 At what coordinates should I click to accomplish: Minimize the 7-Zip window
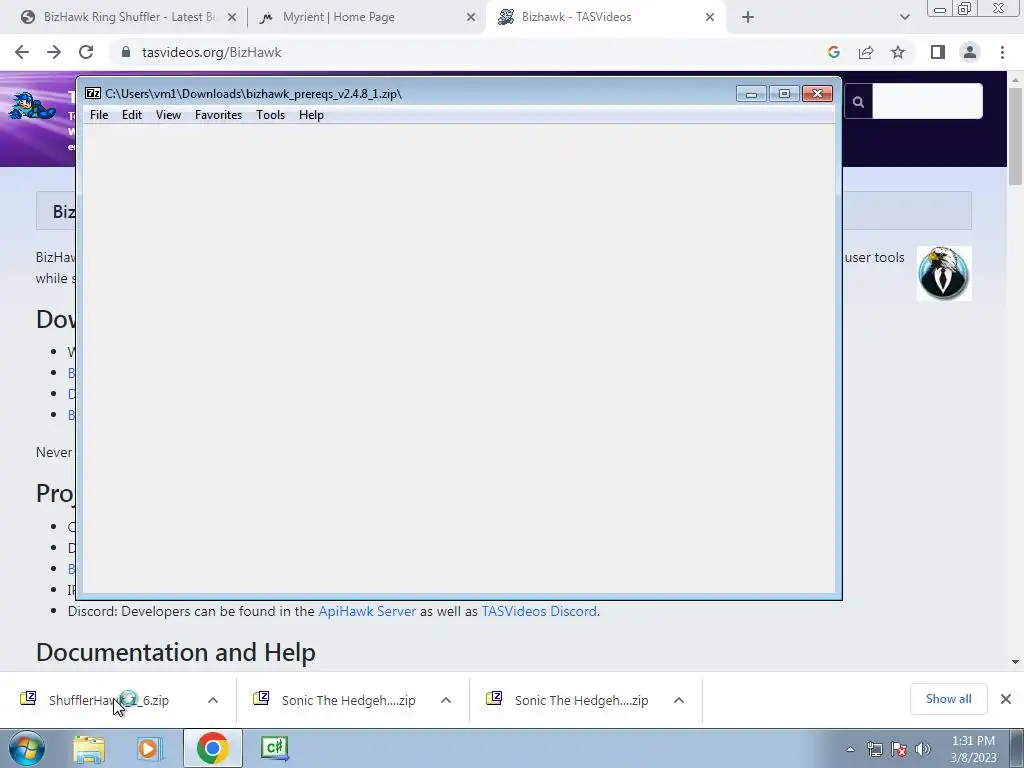(x=751, y=94)
